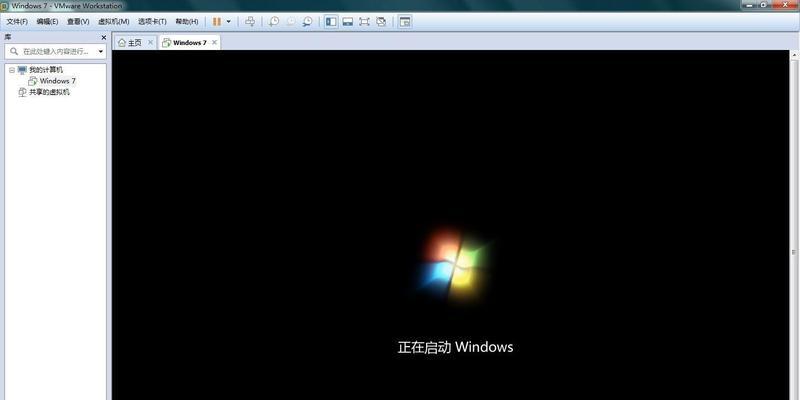
Task: Open the 帮助(H) menu
Action: pos(187,22)
